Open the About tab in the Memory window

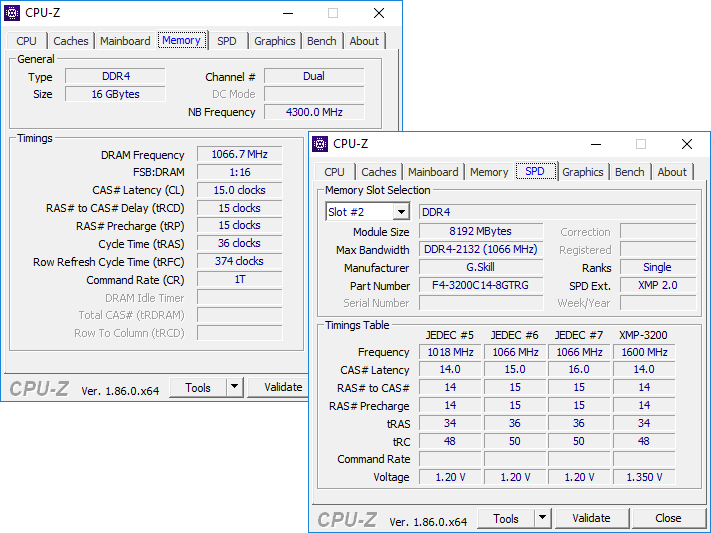364,41
